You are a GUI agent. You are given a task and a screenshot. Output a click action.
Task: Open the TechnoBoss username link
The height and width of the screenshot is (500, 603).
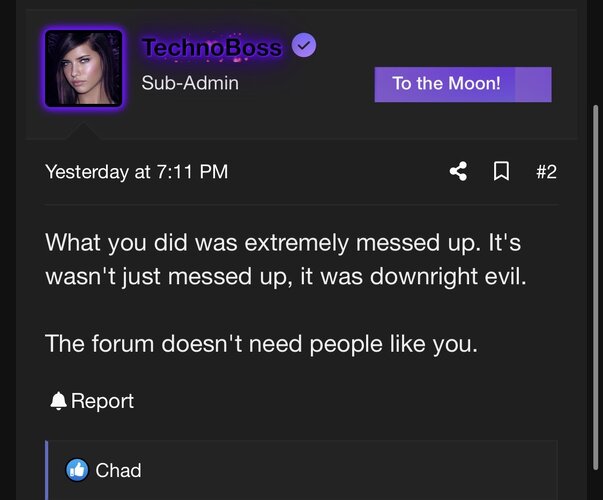coord(212,46)
